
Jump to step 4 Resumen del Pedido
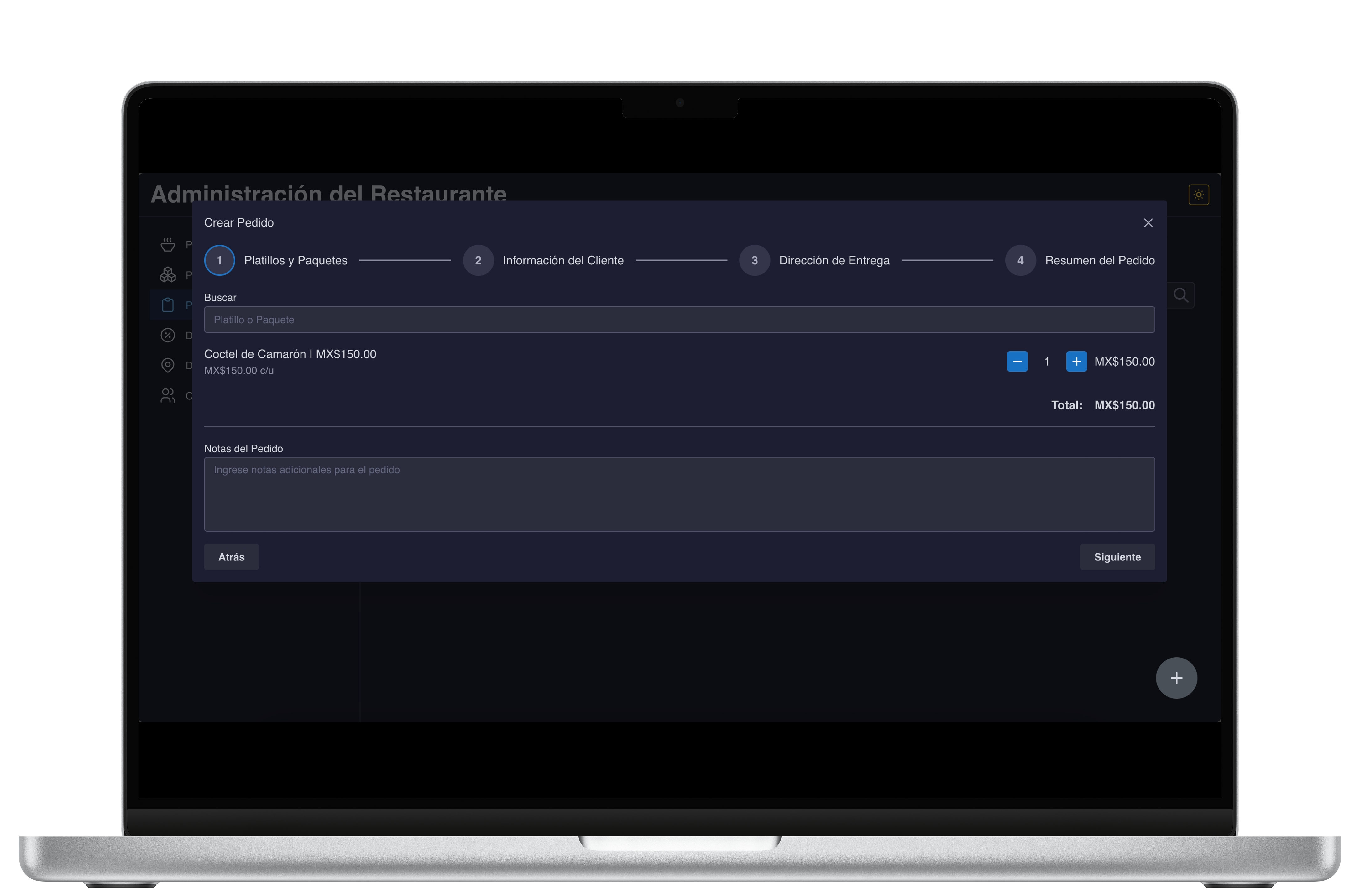(x=1020, y=260)
